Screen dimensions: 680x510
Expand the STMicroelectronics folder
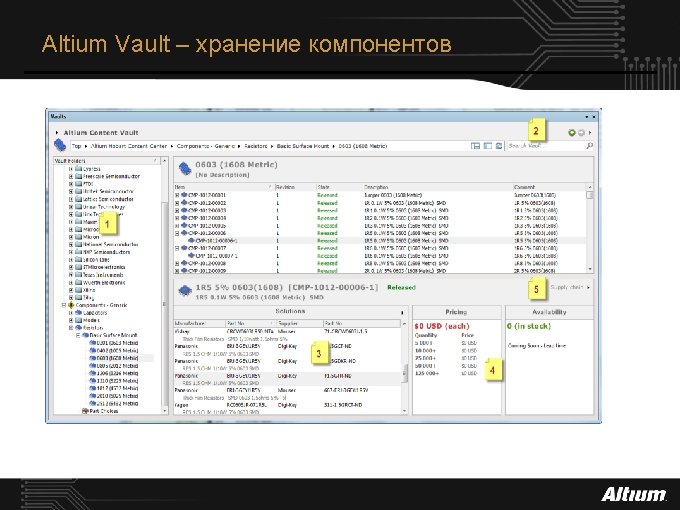[71, 268]
